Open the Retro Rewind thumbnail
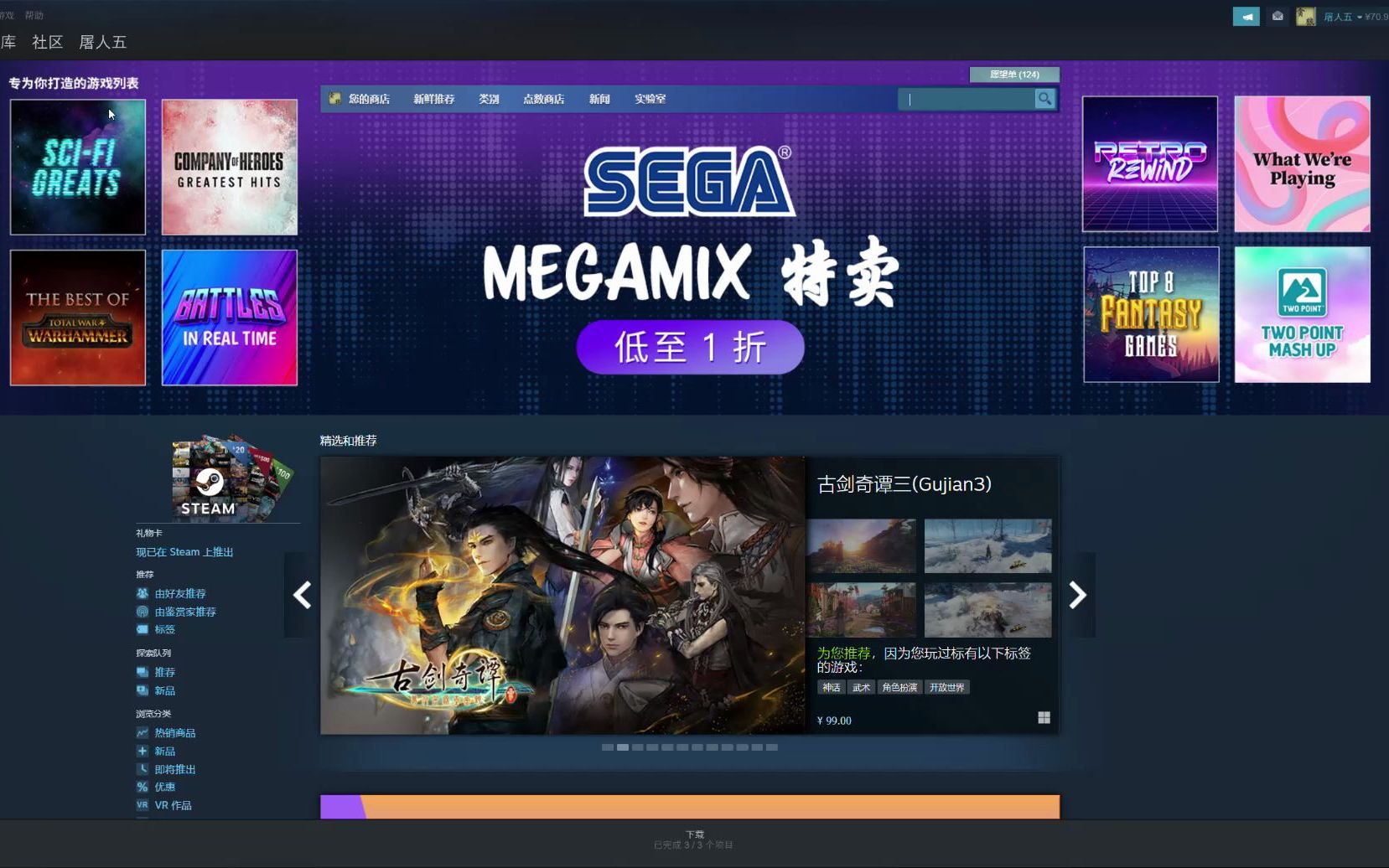Viewport: 1389px width, 868px height. pyautogui.click(x=1150, y=163)
